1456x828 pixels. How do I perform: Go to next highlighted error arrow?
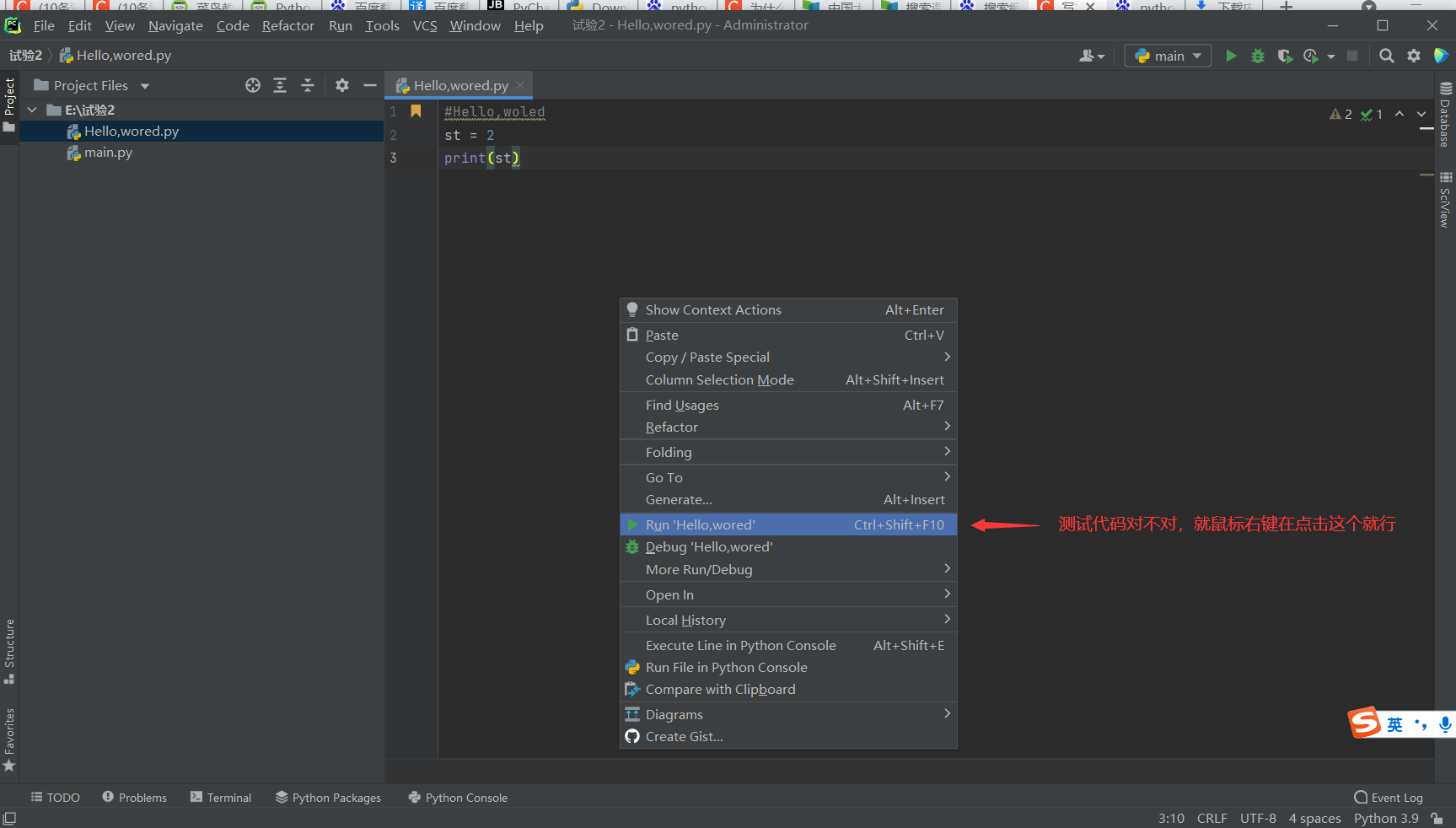(x=1421, y=114)
